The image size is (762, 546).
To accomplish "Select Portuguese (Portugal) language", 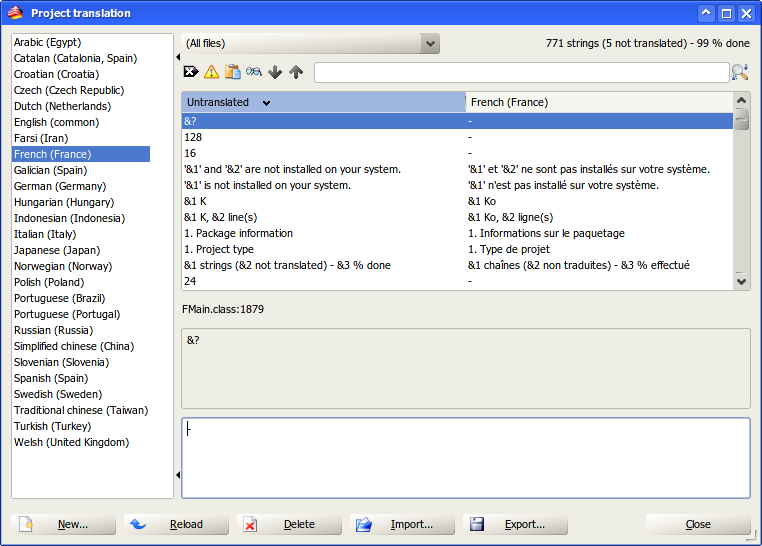I will click(67, 315).
